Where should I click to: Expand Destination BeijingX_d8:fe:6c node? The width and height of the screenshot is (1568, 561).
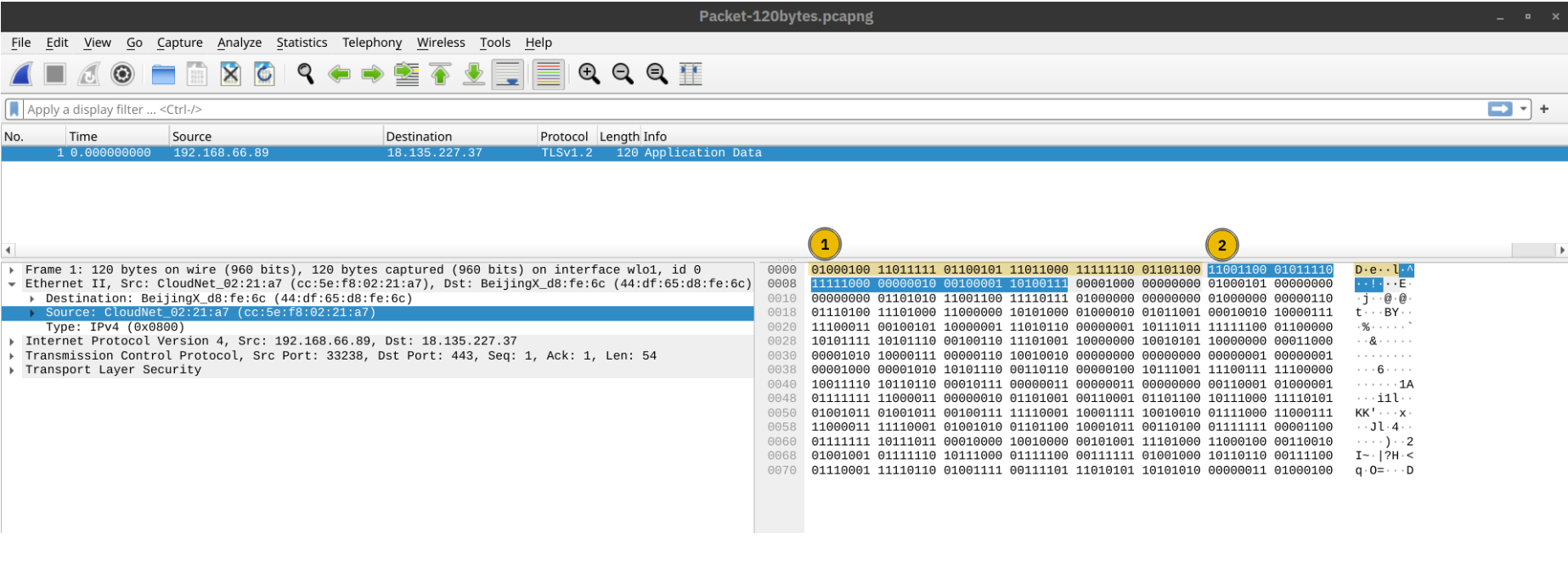(32, 299)
